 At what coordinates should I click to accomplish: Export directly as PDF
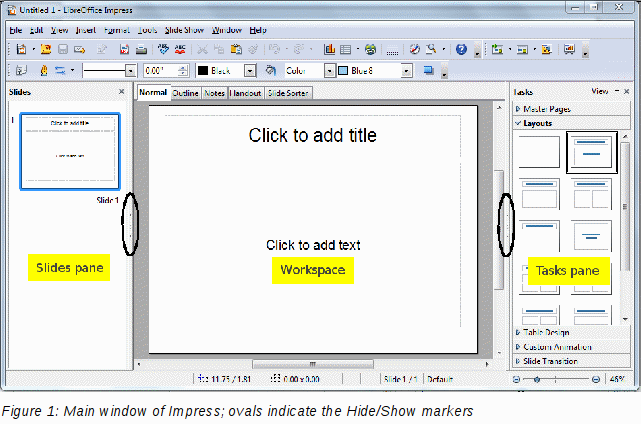124,50
